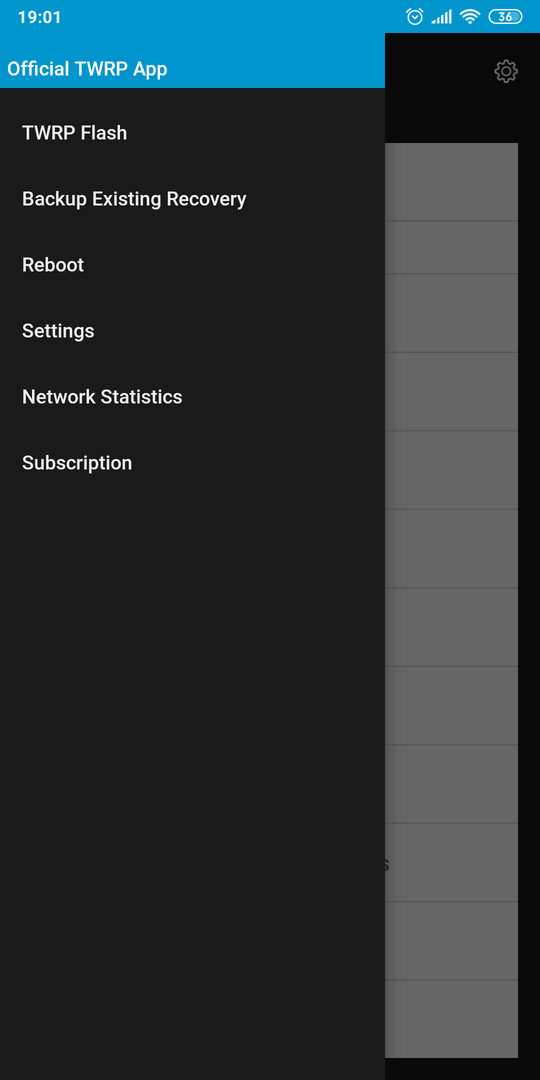Tap the dimmed list row ending in 's'

[x=451, y=863]
